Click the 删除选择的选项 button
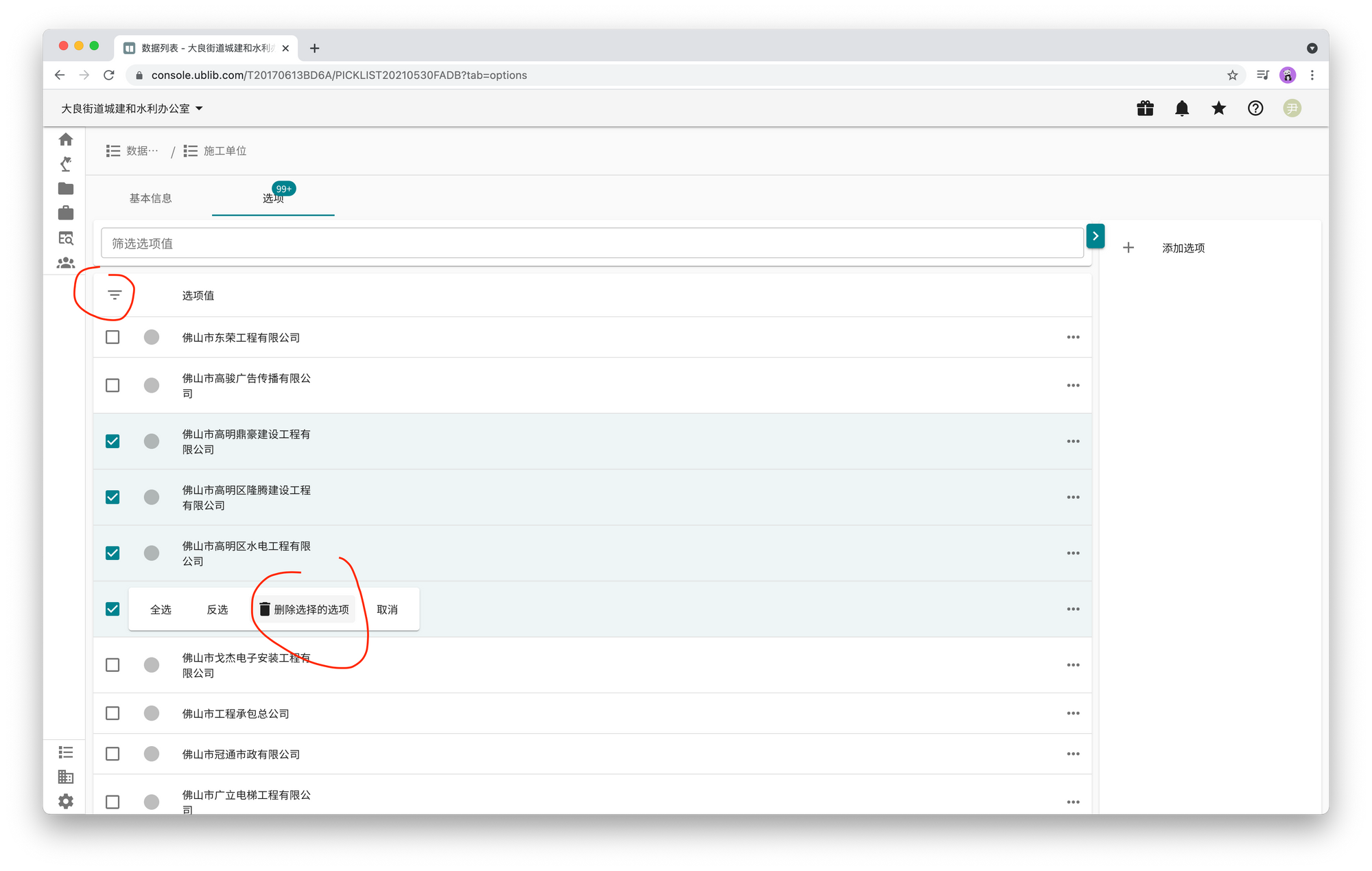1372x871 pixels. coord(305,609)
